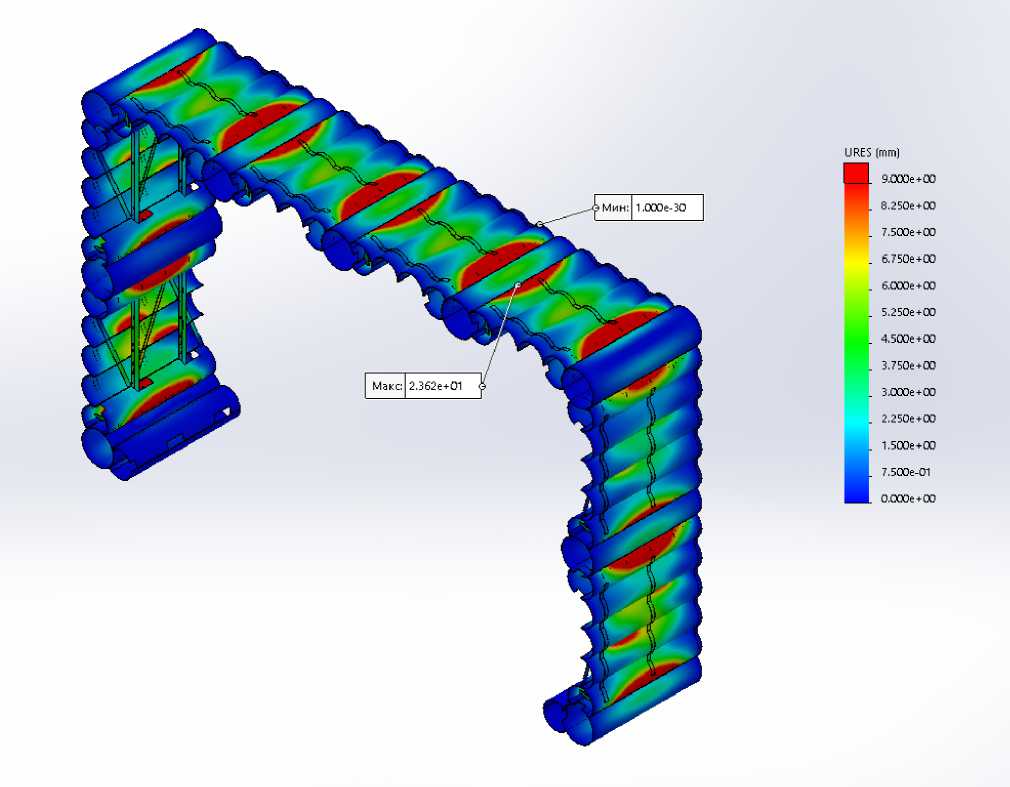1010x787 pixels.
Task: Click the 3.000e+00 legend value
Action: (908, 392)
